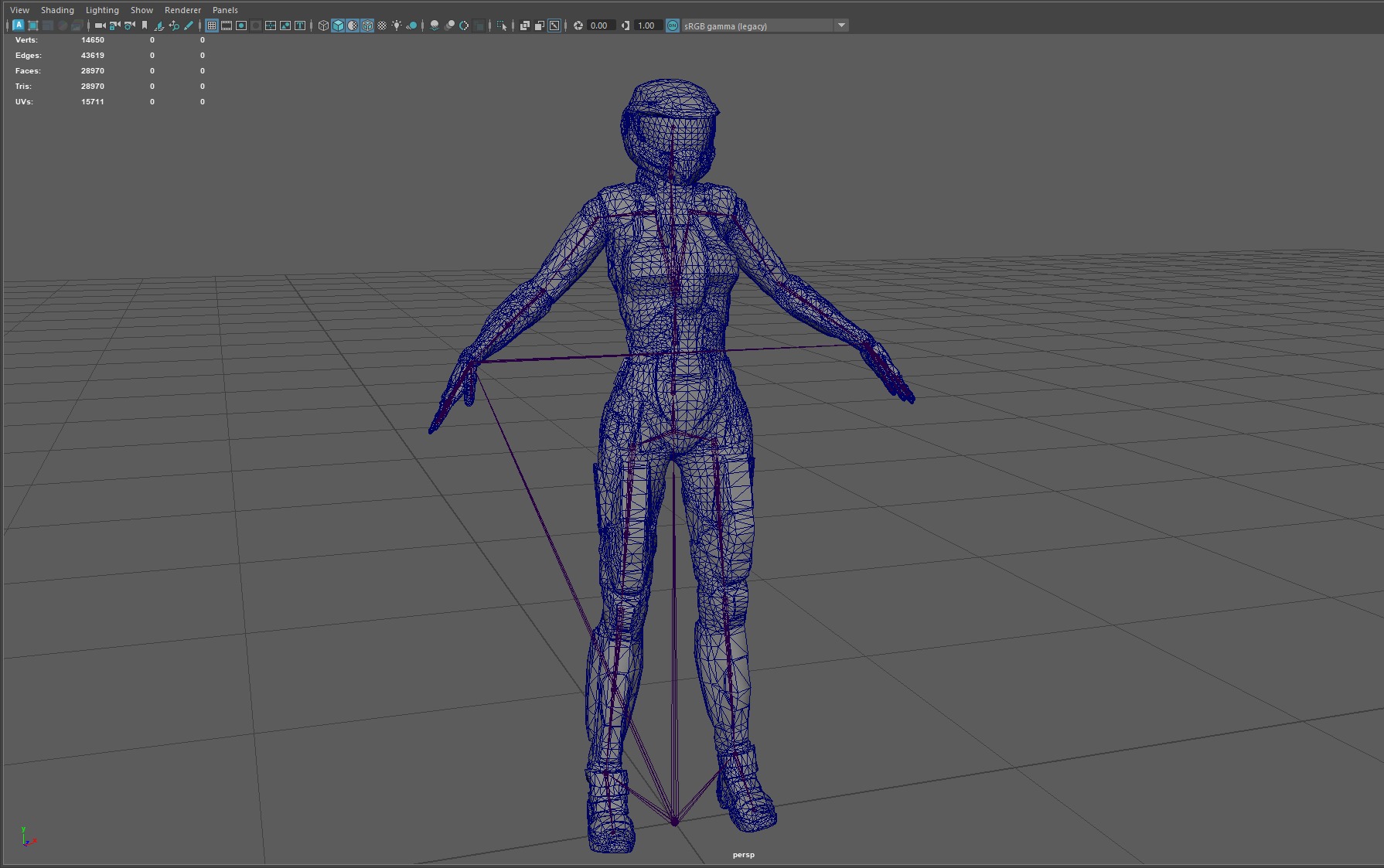
Task: Toggle Wireframe on Shaded icon
Action: (x=367, y=26)
